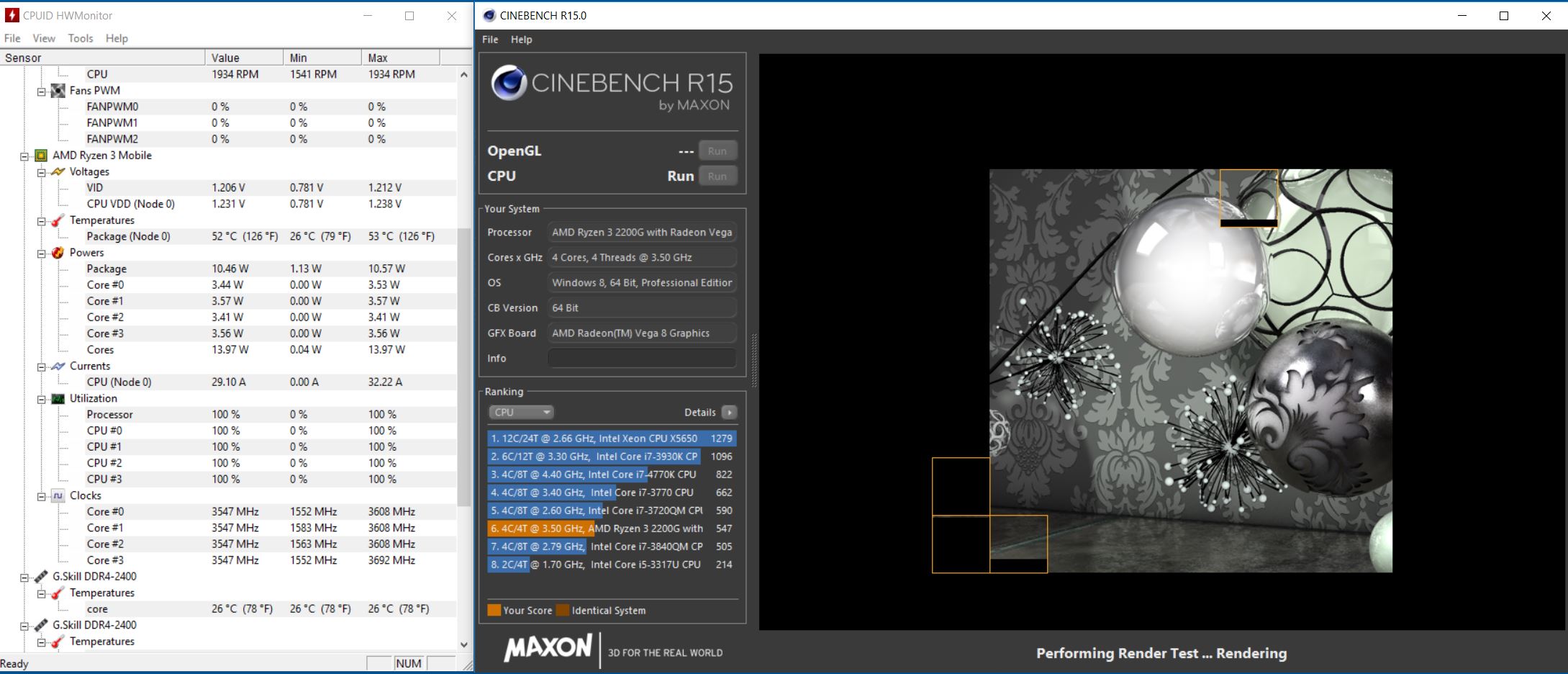Click the Fans PWM fan icon
The width and height of the screenshot is (1568, 674).
pyautogui.click(x=58, y=91)
